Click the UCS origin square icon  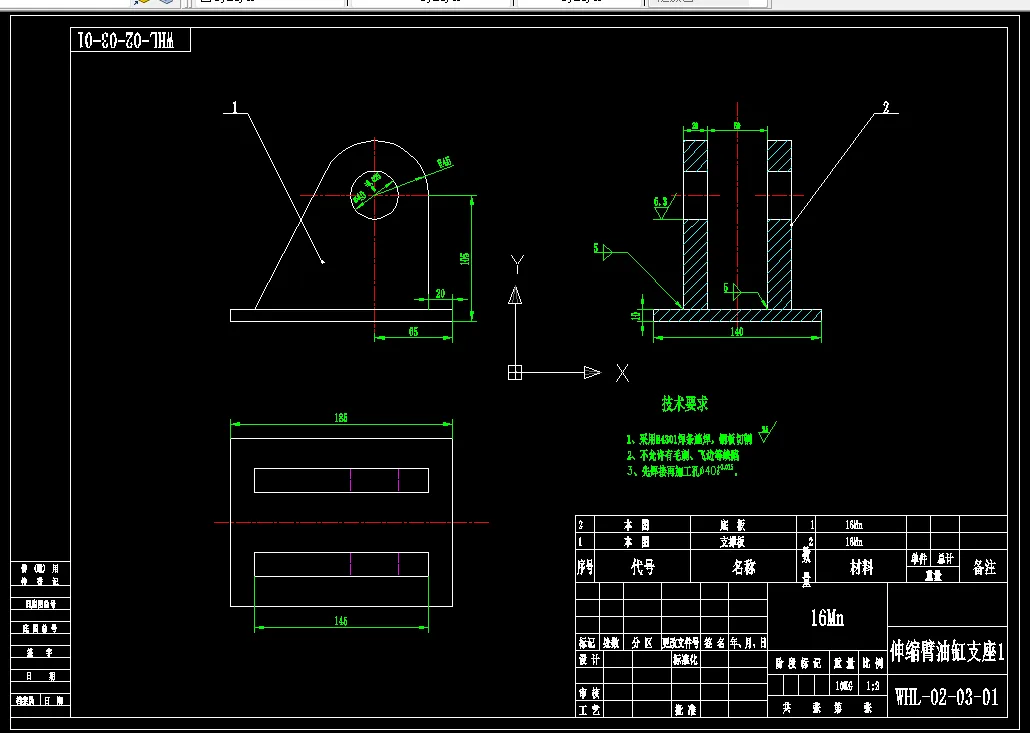point(515,372)
